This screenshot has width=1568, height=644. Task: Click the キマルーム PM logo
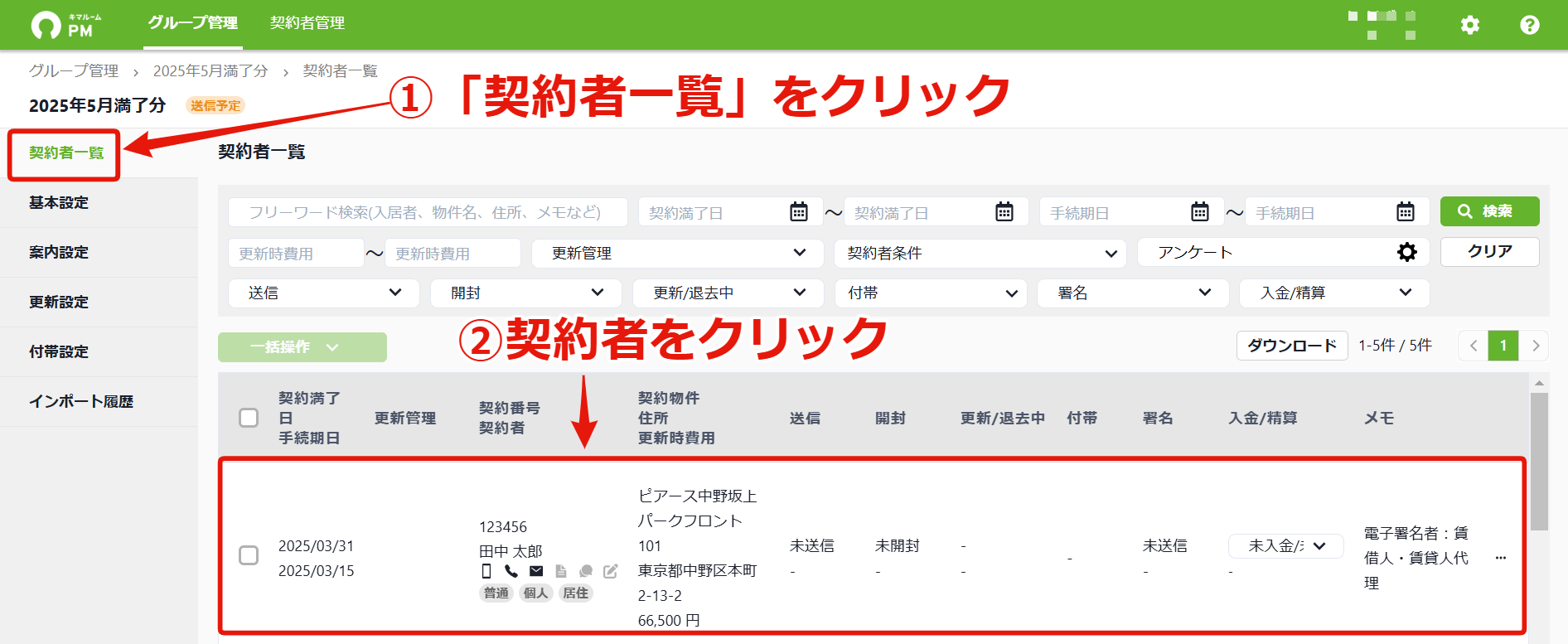pyautogui.click(x=66, y=25)
